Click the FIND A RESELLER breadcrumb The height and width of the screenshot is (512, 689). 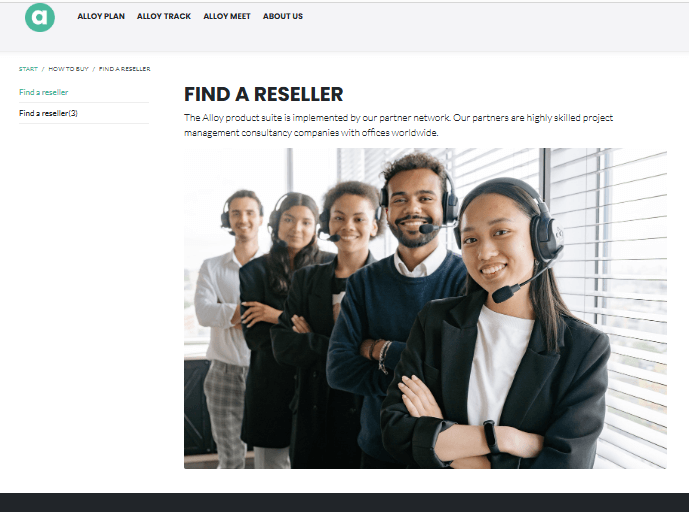125,69
